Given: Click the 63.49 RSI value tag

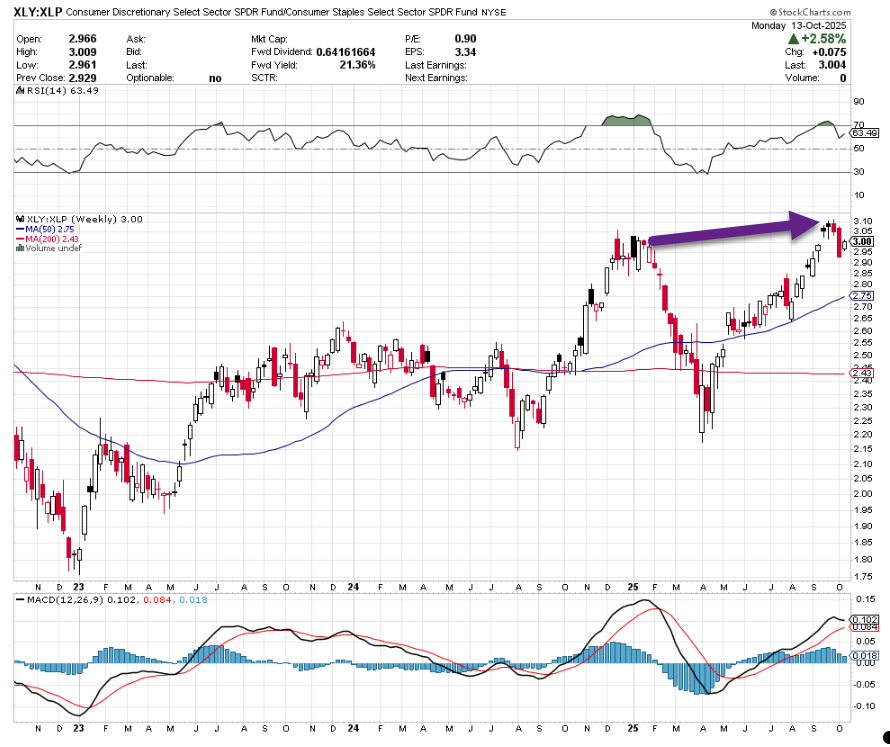Looking at the screenshot, I should pos(861,132).
